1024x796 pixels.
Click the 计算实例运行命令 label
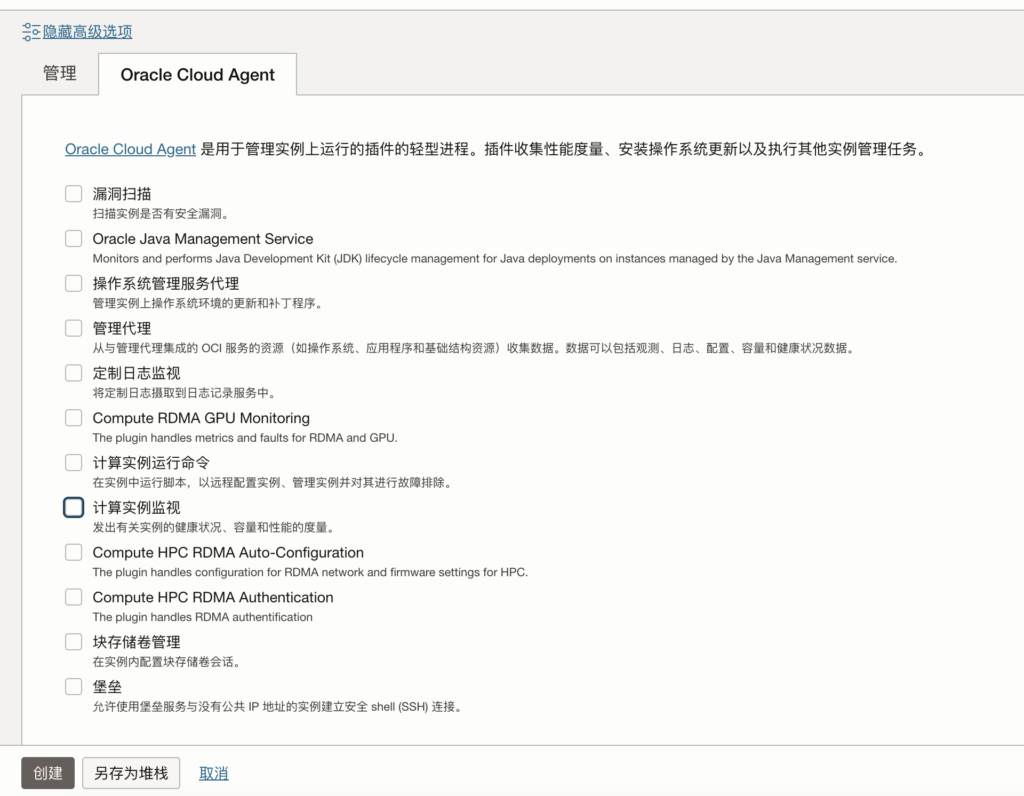151,463
